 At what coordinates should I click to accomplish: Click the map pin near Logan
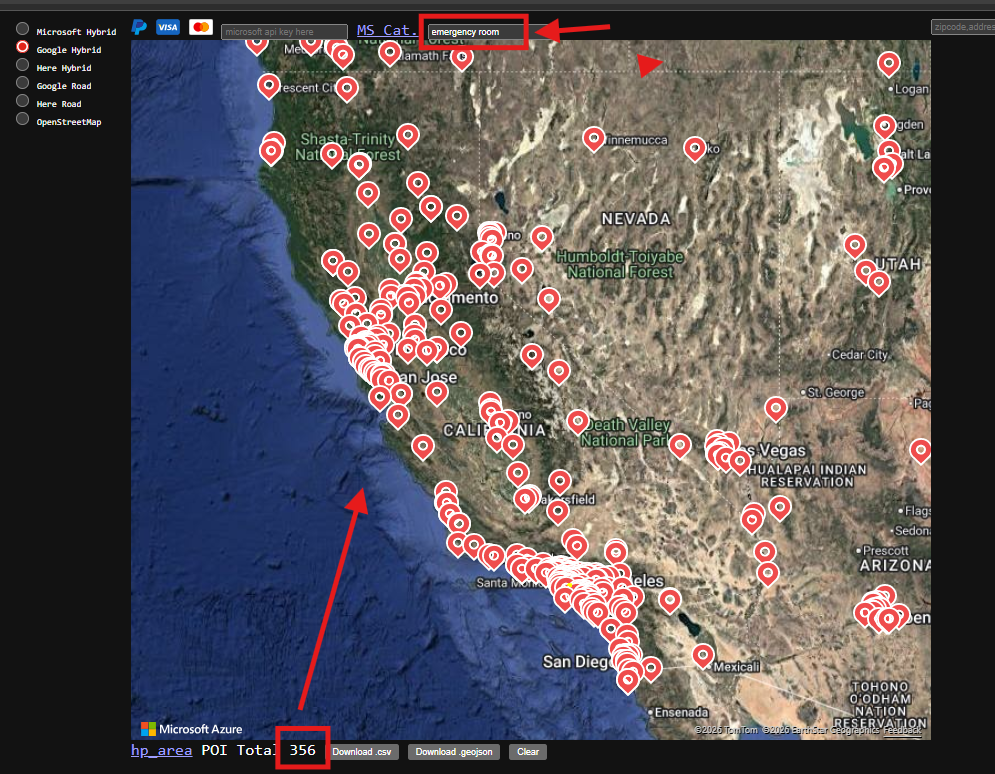pos(889,64)
